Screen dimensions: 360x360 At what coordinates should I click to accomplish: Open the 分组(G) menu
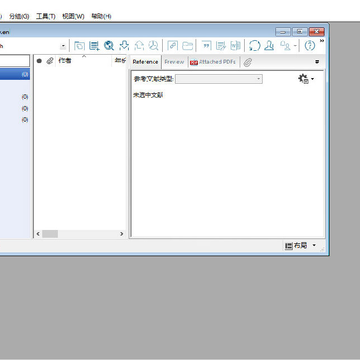pos(19,16)
